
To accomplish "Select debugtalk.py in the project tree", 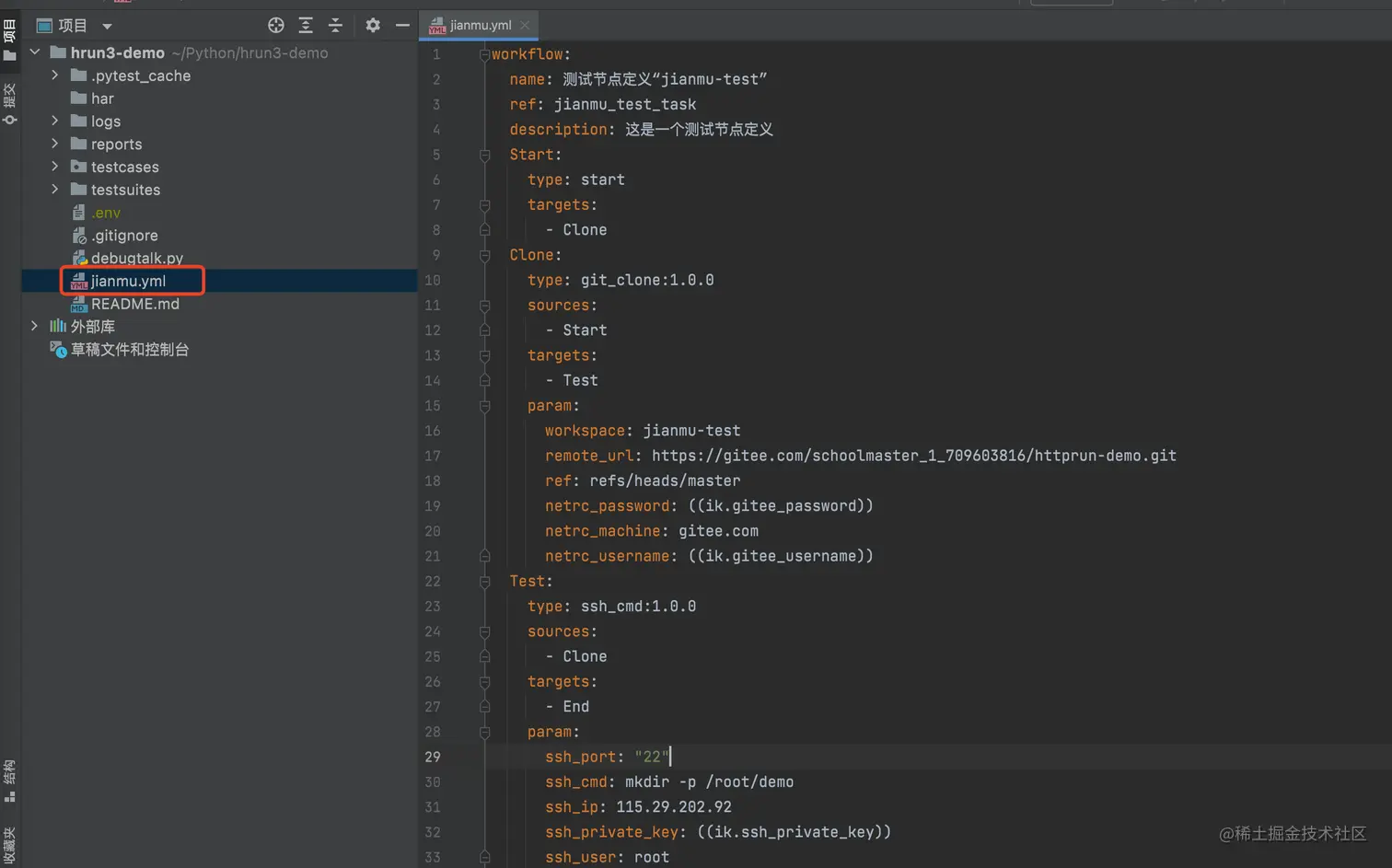I will tap(136, 258).
